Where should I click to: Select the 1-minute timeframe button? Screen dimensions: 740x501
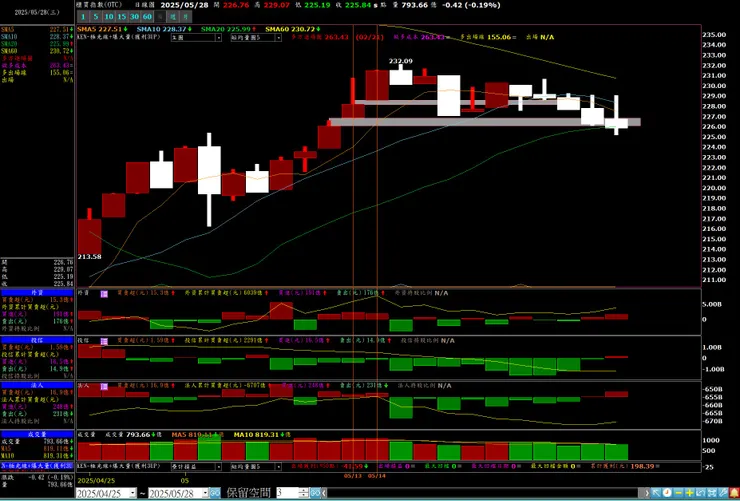coord(83,17)
